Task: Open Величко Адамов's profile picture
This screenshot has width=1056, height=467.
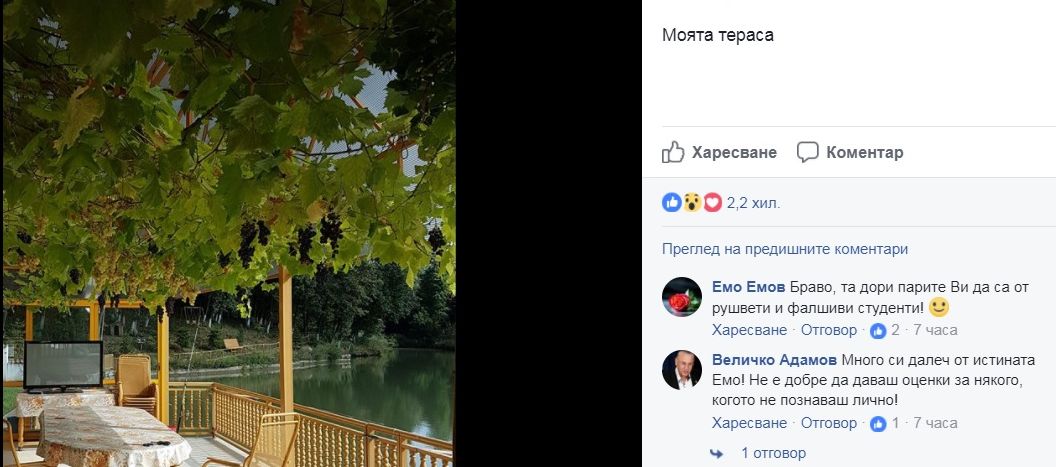Action: point(682,369)
